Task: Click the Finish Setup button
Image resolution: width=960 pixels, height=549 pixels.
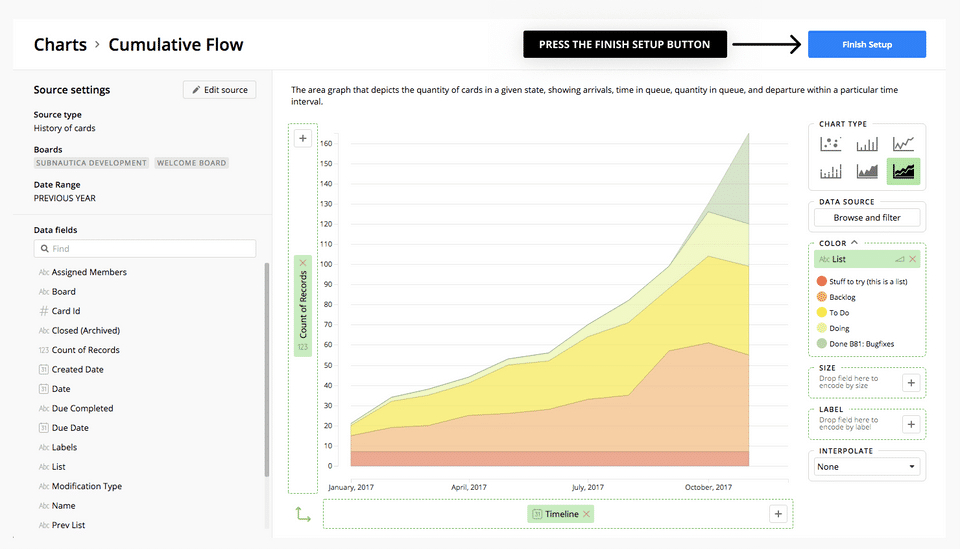Action: pyautogui.click(x=867, y=45)
